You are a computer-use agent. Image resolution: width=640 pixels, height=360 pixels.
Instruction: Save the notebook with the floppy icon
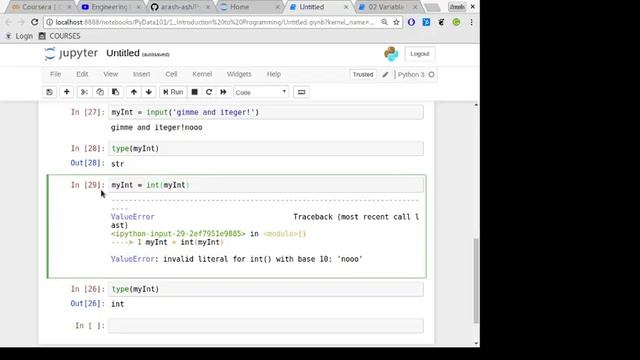click(49, 92)
